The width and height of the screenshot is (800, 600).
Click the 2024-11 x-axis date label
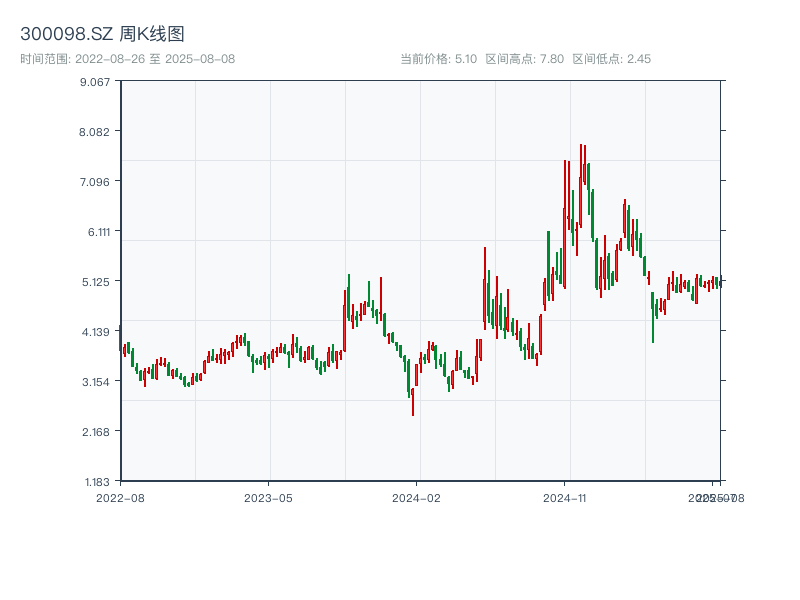564,497
